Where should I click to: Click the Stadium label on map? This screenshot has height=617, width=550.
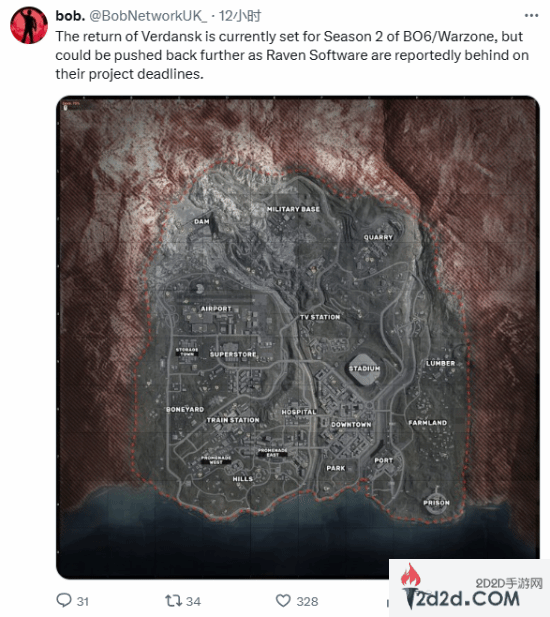(364, 369)
